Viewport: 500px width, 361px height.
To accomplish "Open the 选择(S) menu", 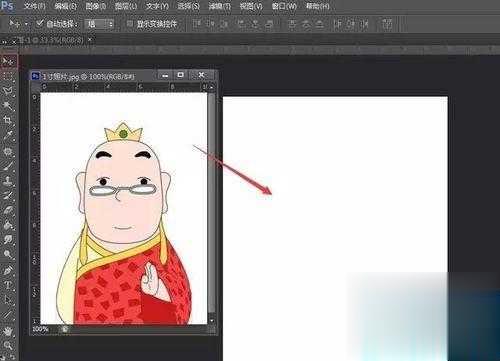I will (188, 6).
